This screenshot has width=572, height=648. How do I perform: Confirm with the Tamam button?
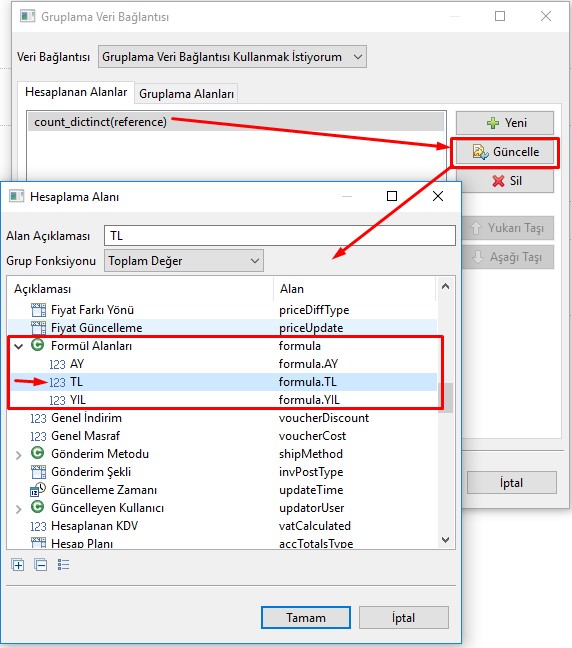coord(306,617)
